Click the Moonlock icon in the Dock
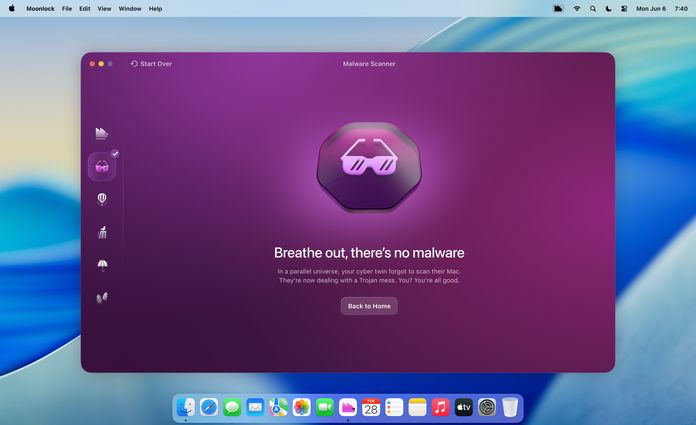696x425 pixels. 348,407
